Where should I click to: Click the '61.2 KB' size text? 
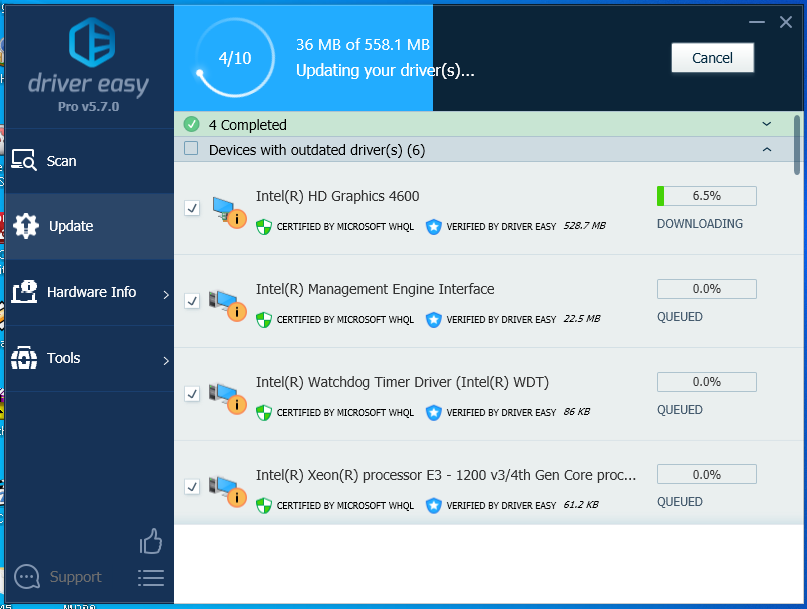pos(581,504)
